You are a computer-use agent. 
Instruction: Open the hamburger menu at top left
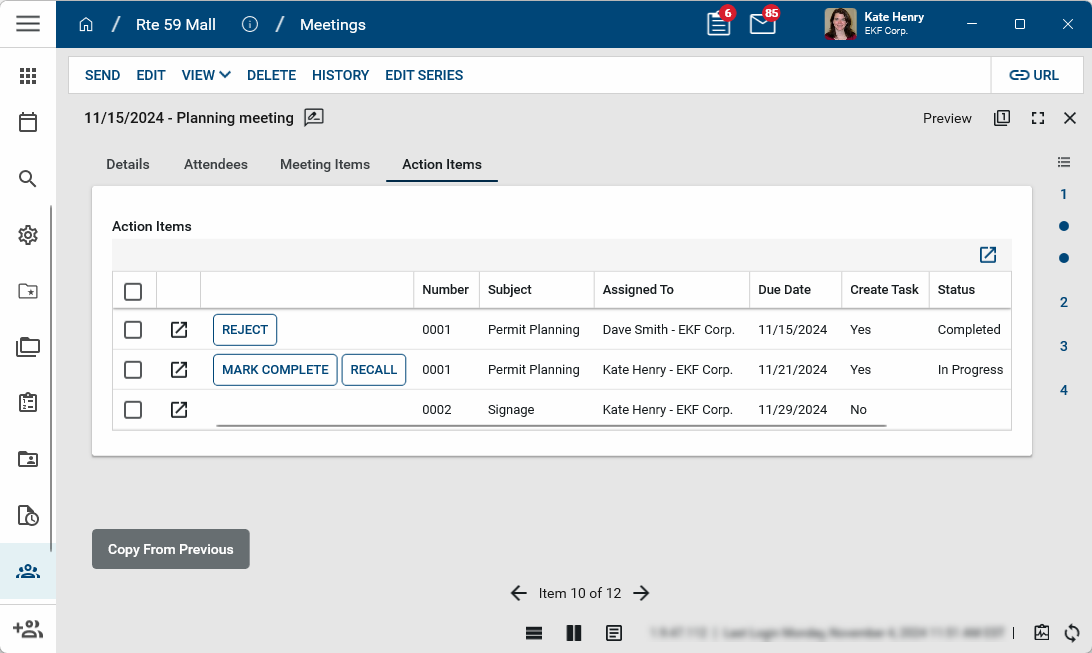tap(28, 24)
